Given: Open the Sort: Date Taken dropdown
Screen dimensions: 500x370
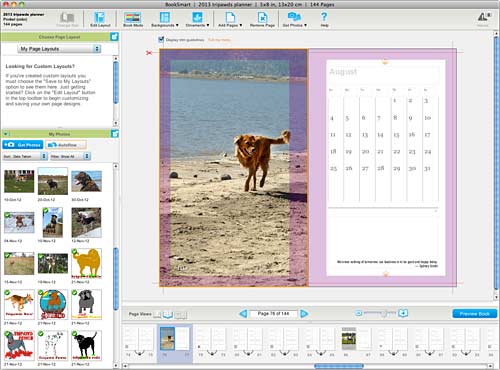Looking at the screenshot, I should pyautogui.click(x=25, y=156).
